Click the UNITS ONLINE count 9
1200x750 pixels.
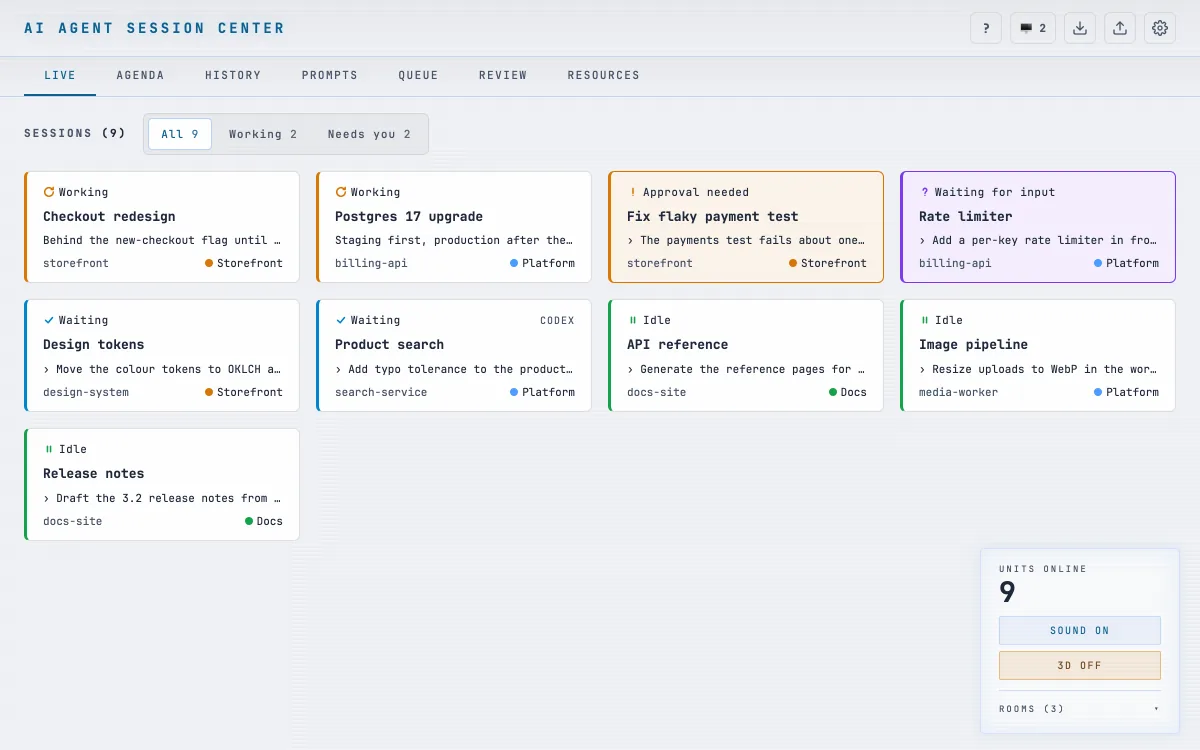(1007, 592)
